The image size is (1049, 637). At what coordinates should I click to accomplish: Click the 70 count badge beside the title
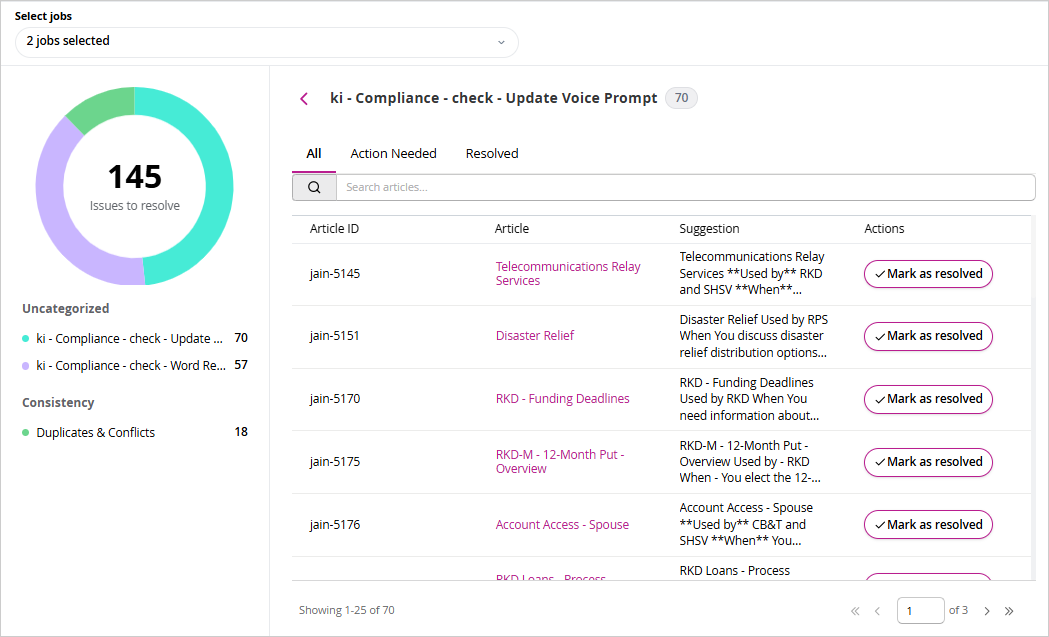[681, 98]
